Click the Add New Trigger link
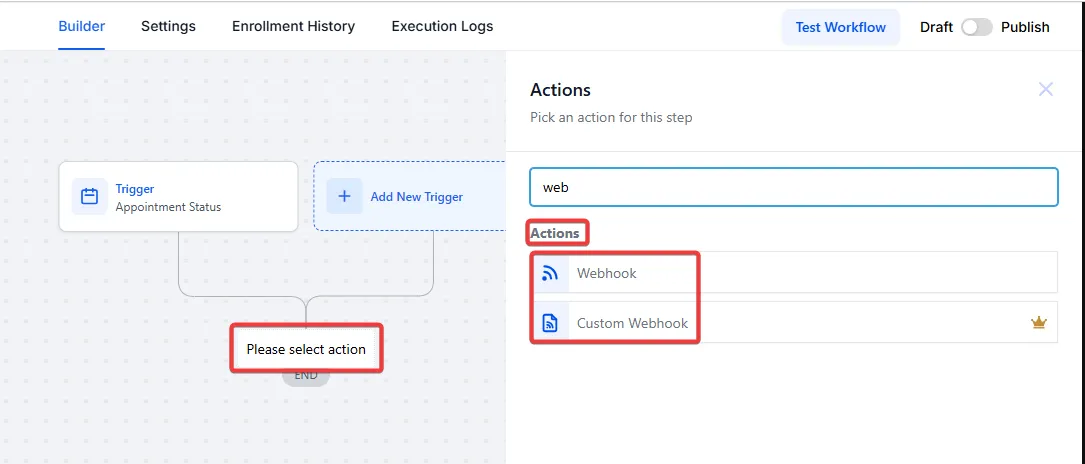Screen dimensions: 1085x464 coord(416,197)
